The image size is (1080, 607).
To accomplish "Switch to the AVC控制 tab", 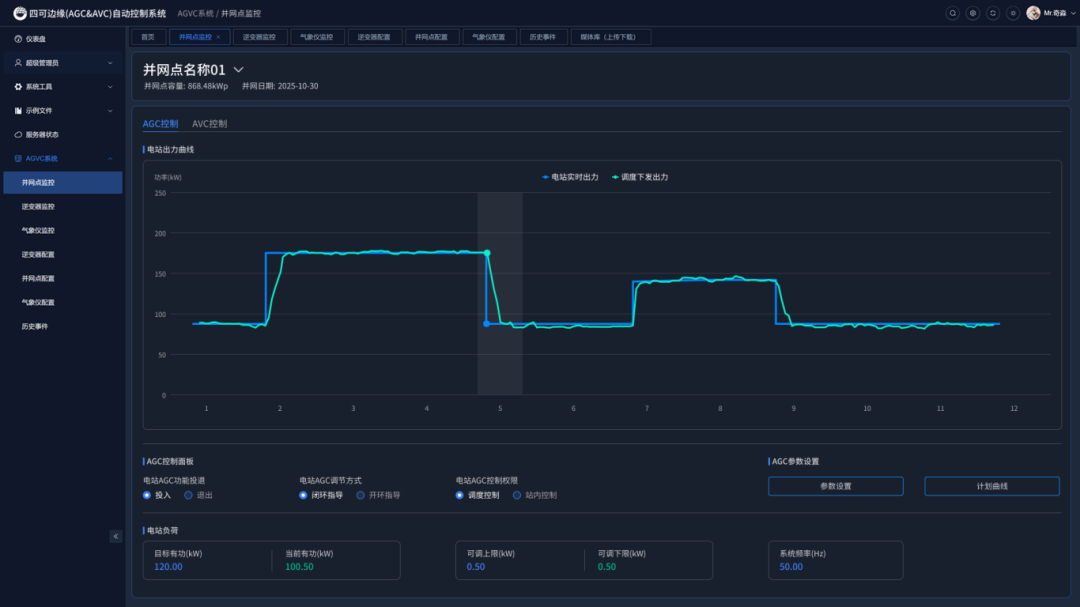I will click(209, 124).
